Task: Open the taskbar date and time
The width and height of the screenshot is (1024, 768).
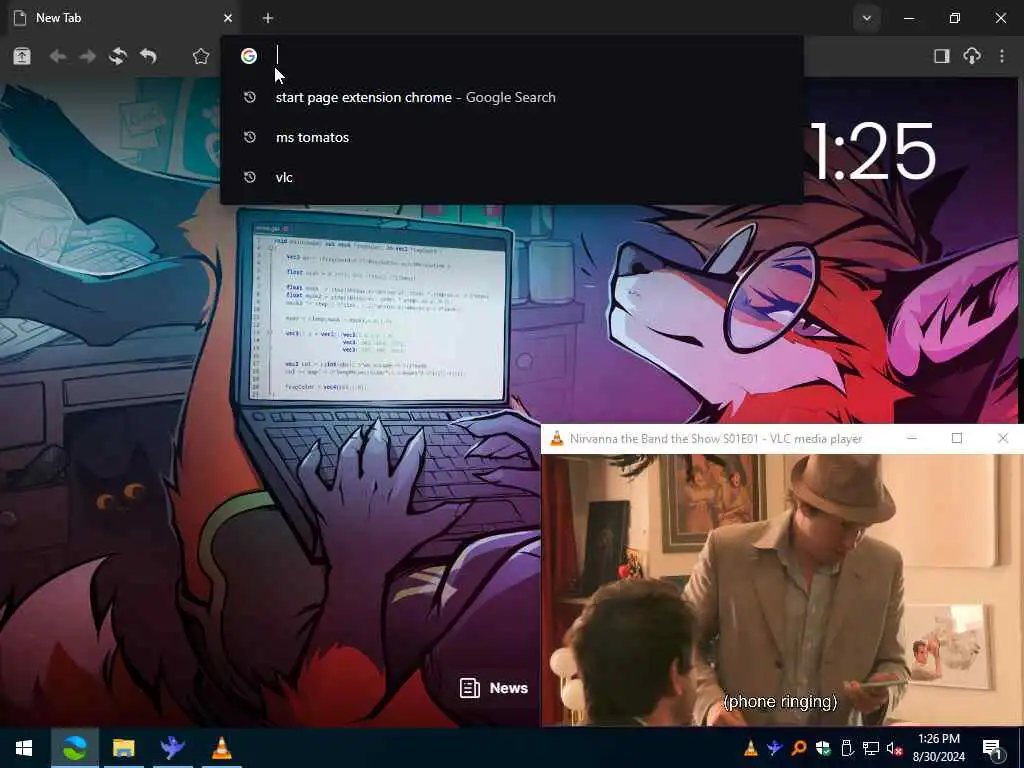Action: pos(938,748)
